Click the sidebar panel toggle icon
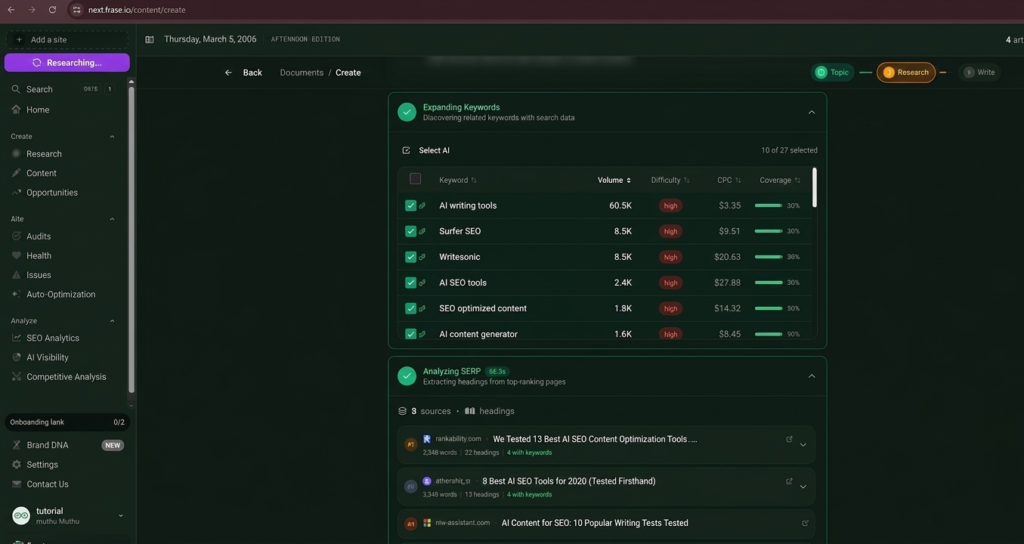Screen dimensions: 1024x544 click(149, 40)
